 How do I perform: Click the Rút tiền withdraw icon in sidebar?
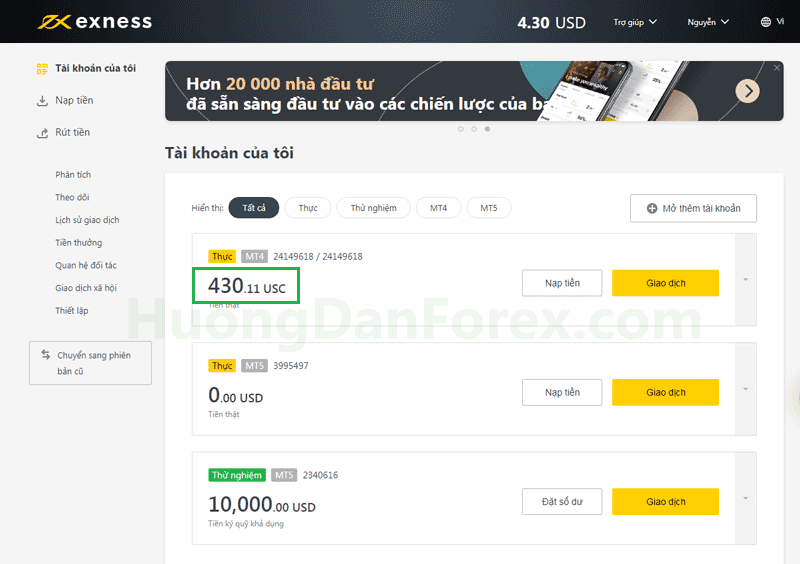[x=42, y=133]
